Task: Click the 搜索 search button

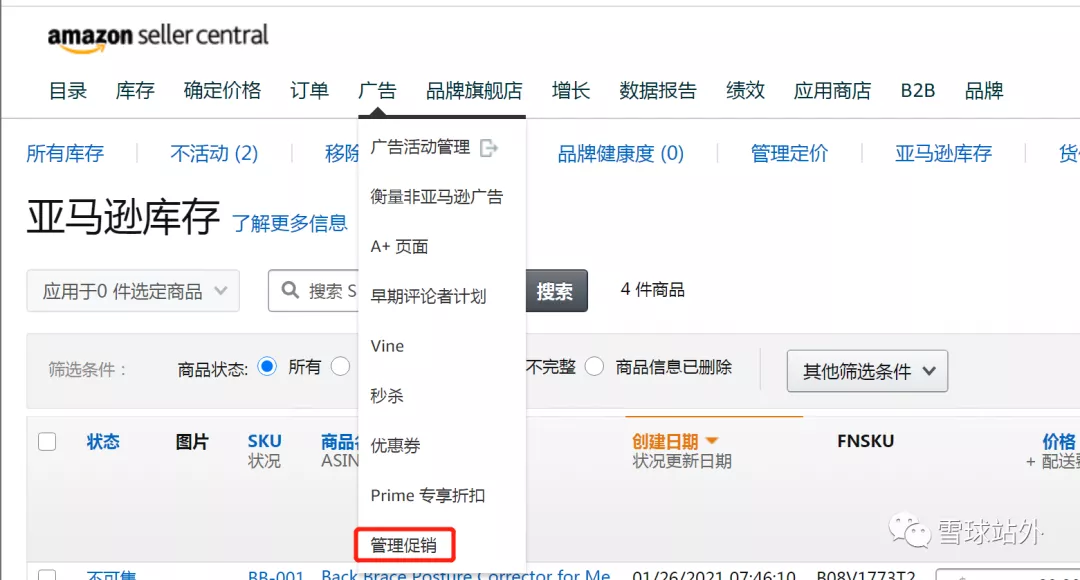Action: click(x=556, y=291)
